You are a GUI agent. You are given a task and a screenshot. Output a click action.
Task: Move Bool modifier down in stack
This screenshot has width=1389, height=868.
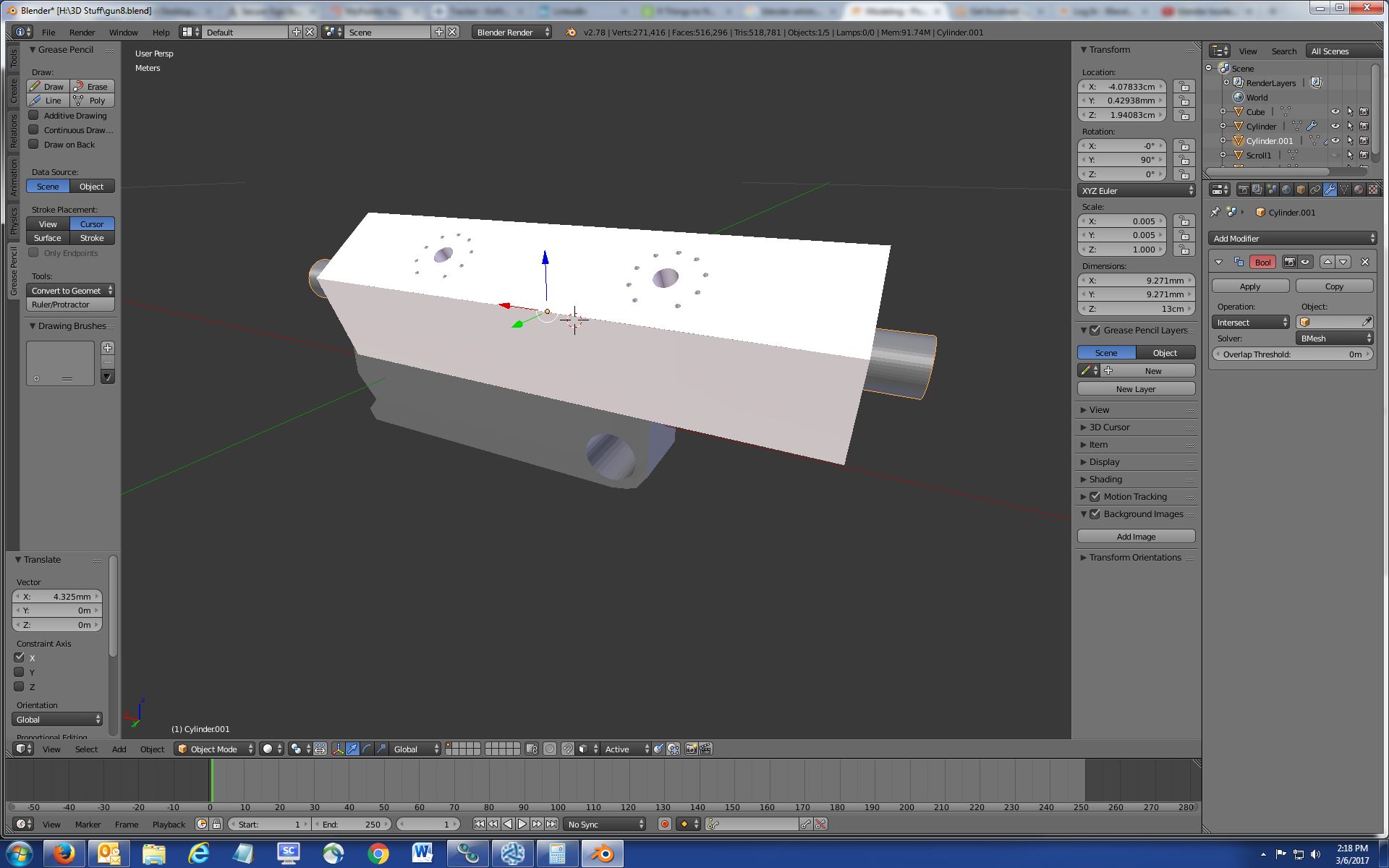(1343, 262)
